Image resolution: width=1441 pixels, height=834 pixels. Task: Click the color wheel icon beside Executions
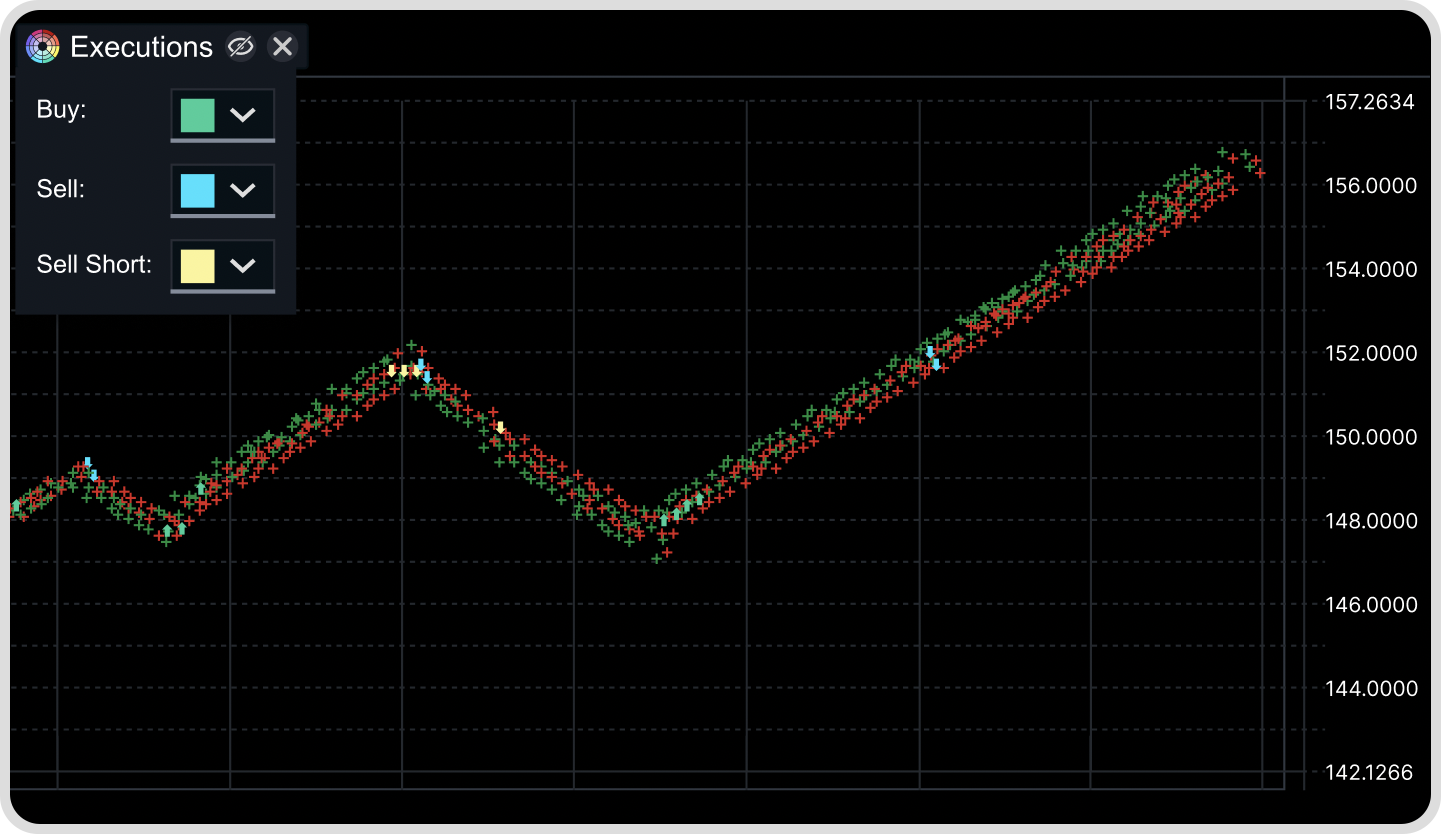point(43,47)
